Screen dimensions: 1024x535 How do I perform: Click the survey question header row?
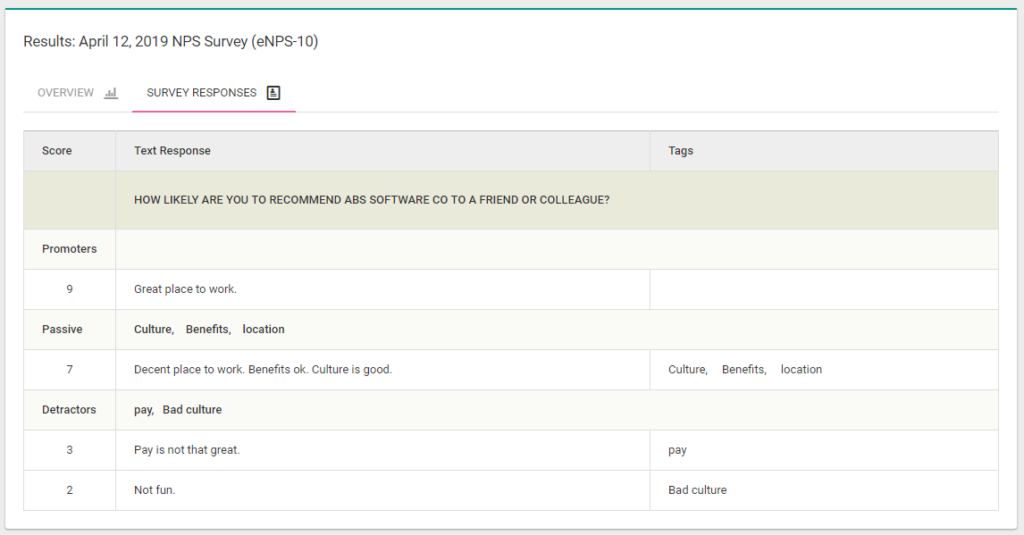pos(372,200)
